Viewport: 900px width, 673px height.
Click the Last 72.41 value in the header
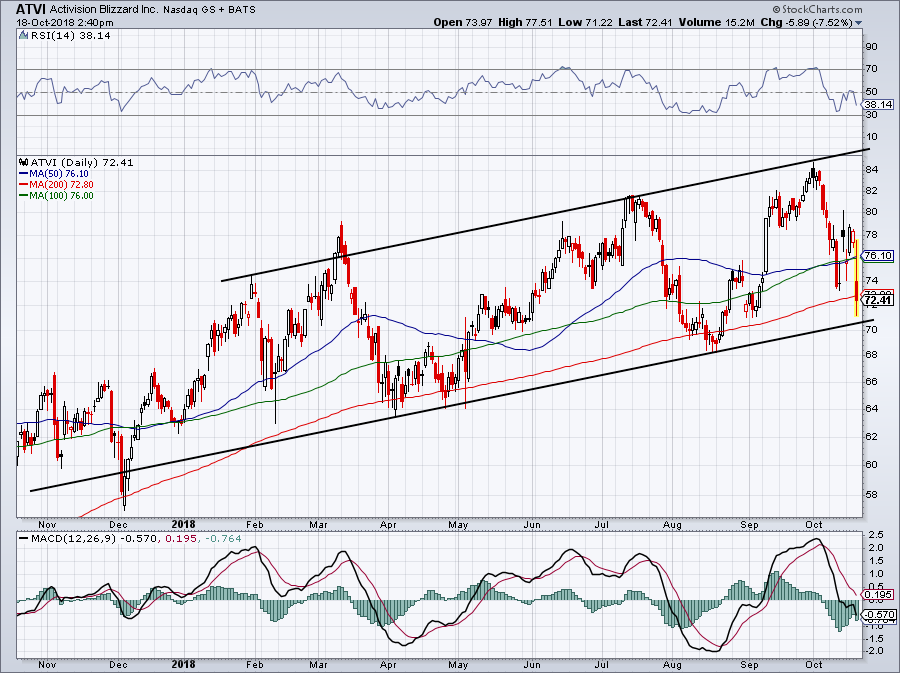pyautogui.click(x=645, y=22)
